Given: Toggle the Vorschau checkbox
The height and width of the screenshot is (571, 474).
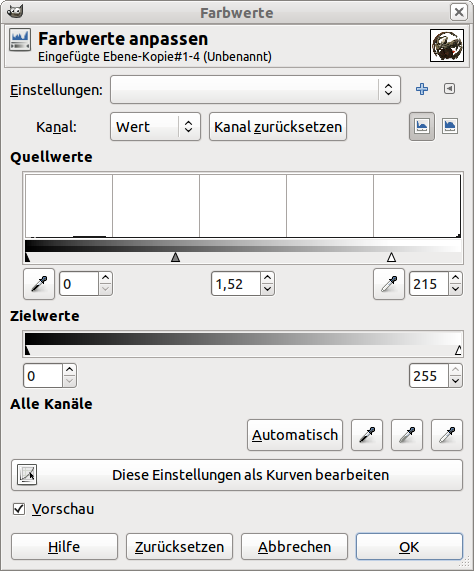Looking at the screenshot, I should 19,509.
